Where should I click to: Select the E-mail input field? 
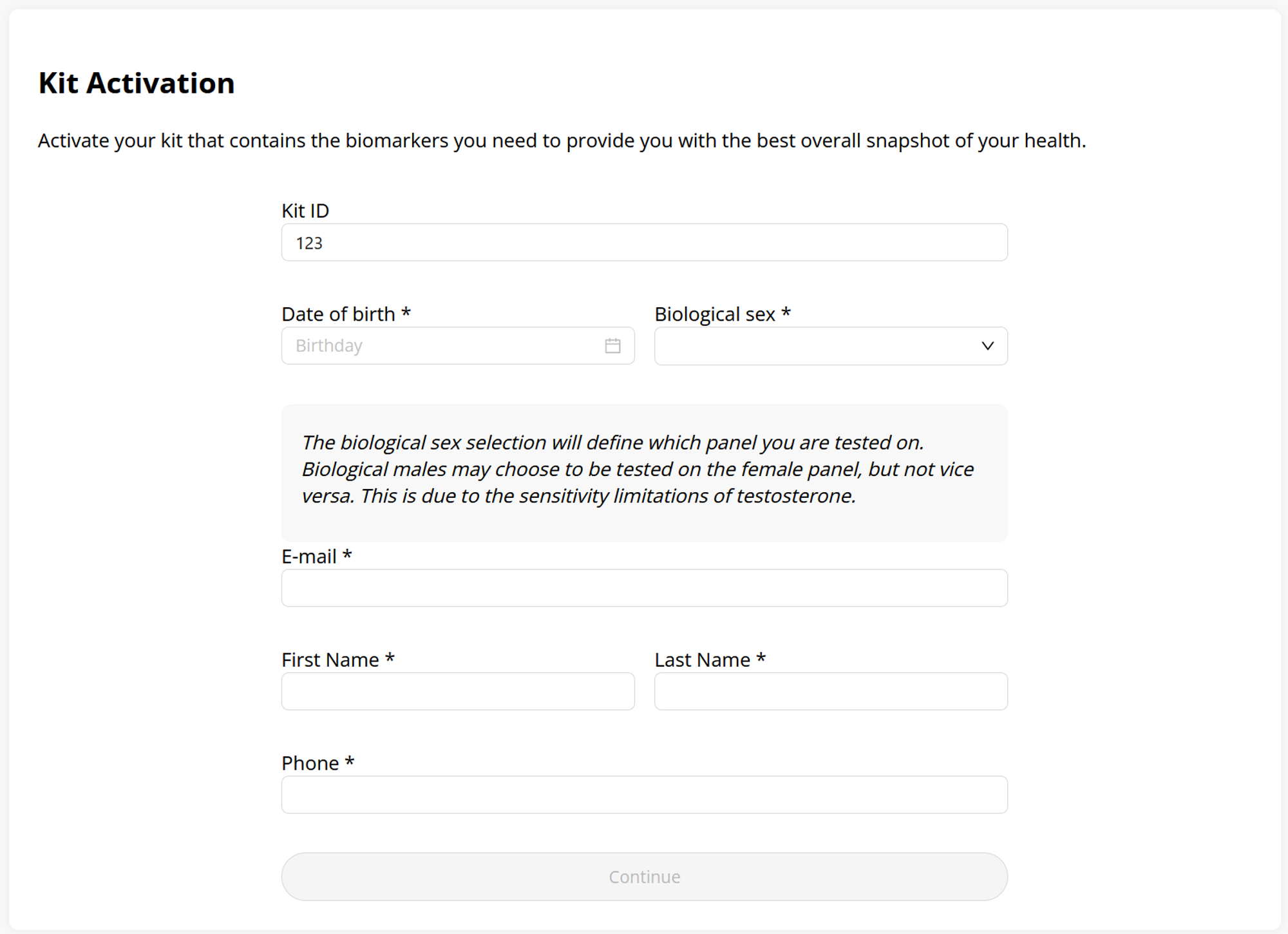pyautogui.click(x=644, y=587)
